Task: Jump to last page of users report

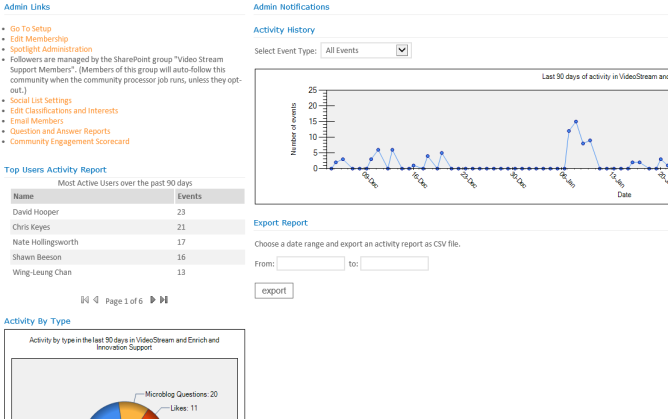Action: click(x=164, y=300)
